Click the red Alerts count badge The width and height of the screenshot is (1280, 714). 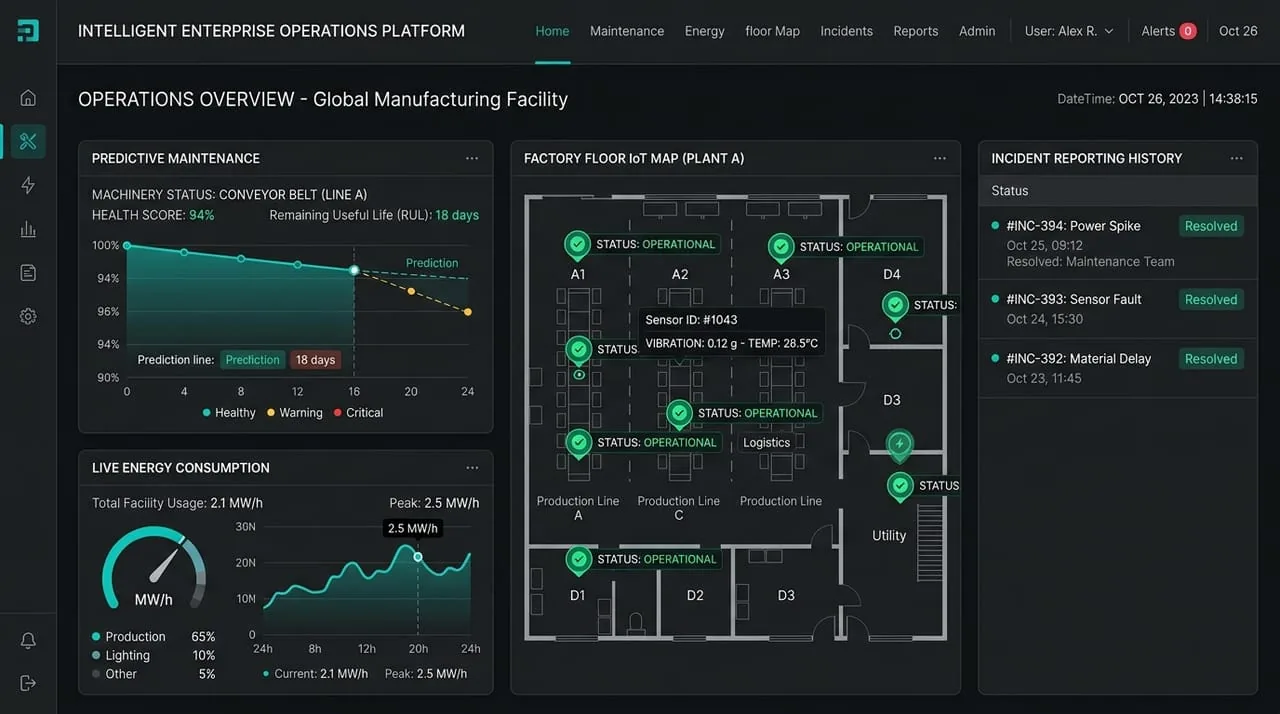pyautogui.click(x=1187, y=31)
